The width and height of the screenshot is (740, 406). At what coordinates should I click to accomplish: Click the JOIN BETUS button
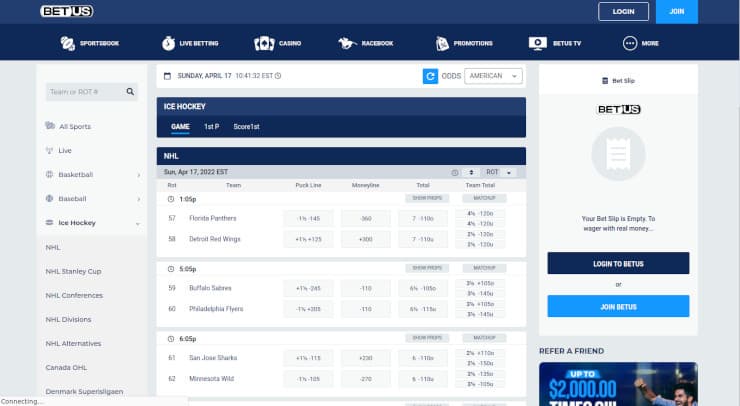point(618,306)
